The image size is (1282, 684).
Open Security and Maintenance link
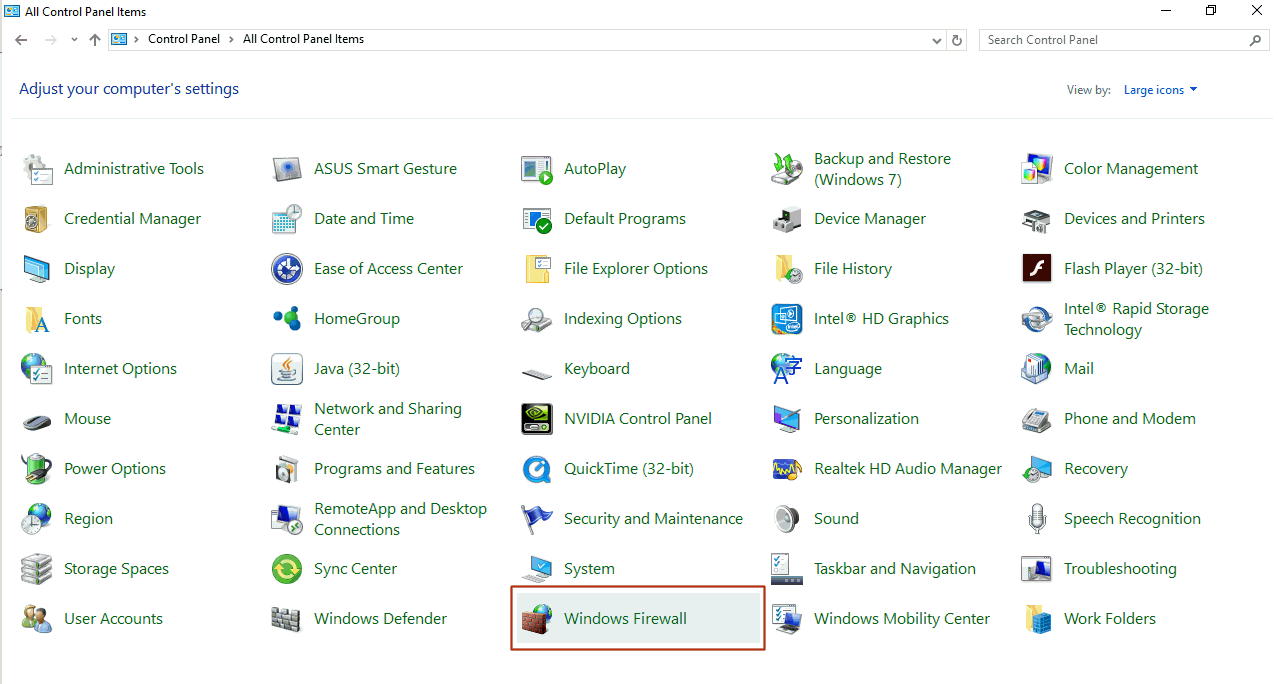[x=653, y=519]
